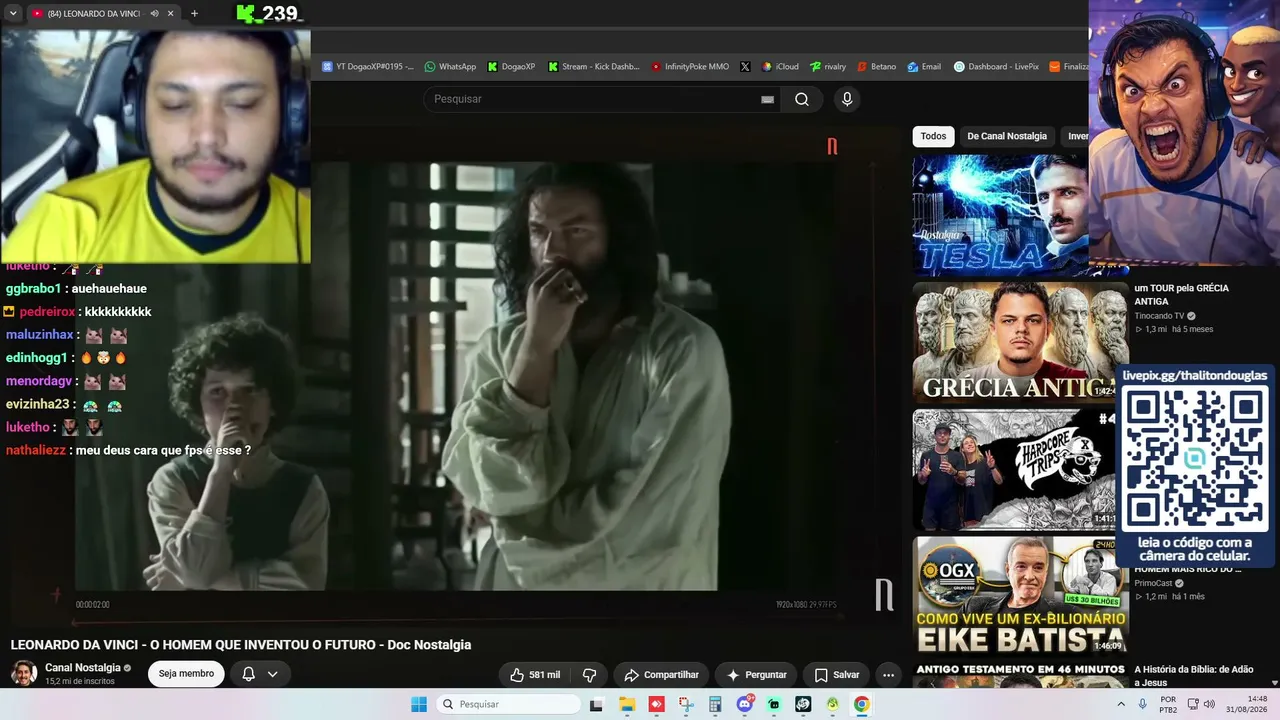Open Calculator from the taskbar
1280x720 pixels.
(x=715, y=704)
